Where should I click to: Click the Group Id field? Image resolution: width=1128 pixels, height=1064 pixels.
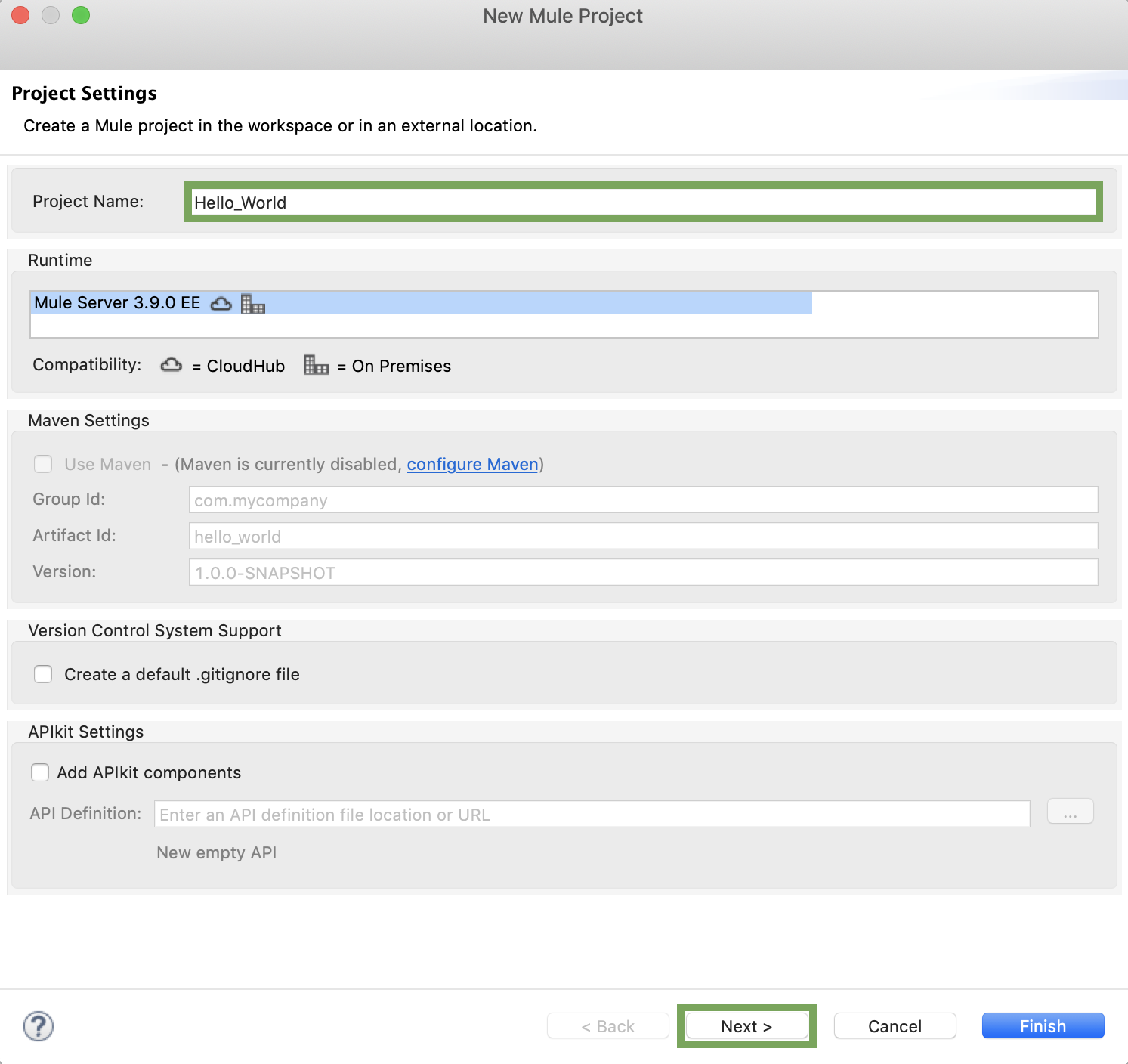(643, 500)
